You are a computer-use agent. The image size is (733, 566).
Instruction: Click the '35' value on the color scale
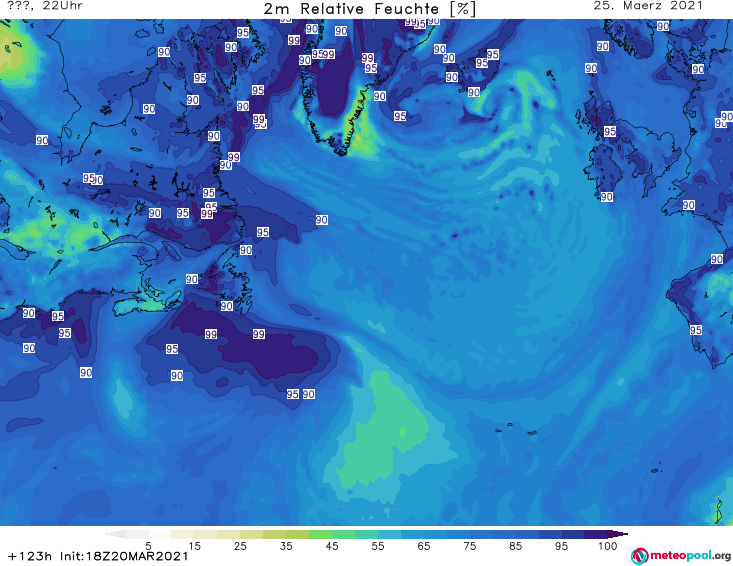(286, 546)
